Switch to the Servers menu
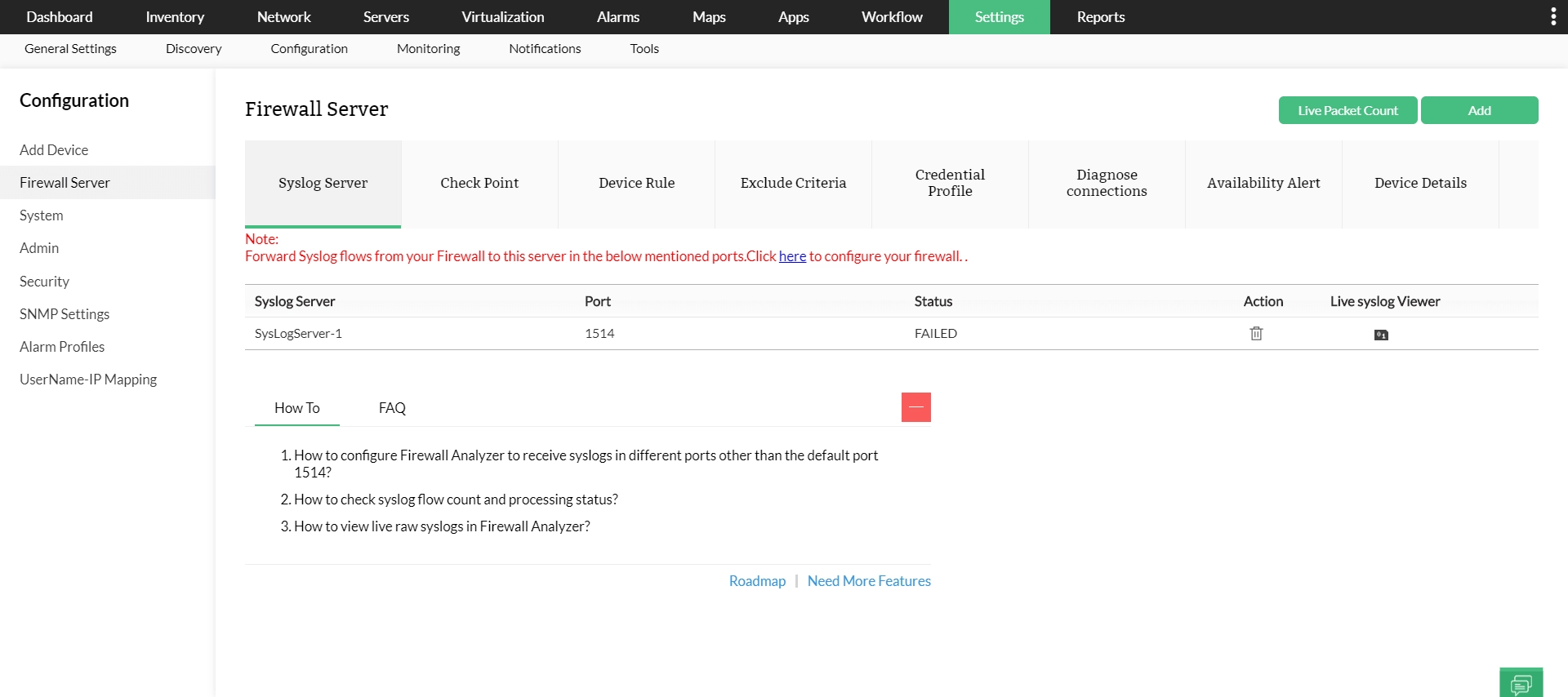Image resolution: width=1568 pixels, height=697 pixels. coord(386,17)
